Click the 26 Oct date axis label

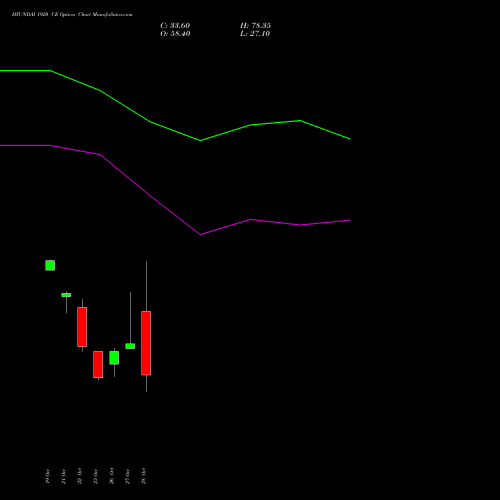tap(112, 476)
